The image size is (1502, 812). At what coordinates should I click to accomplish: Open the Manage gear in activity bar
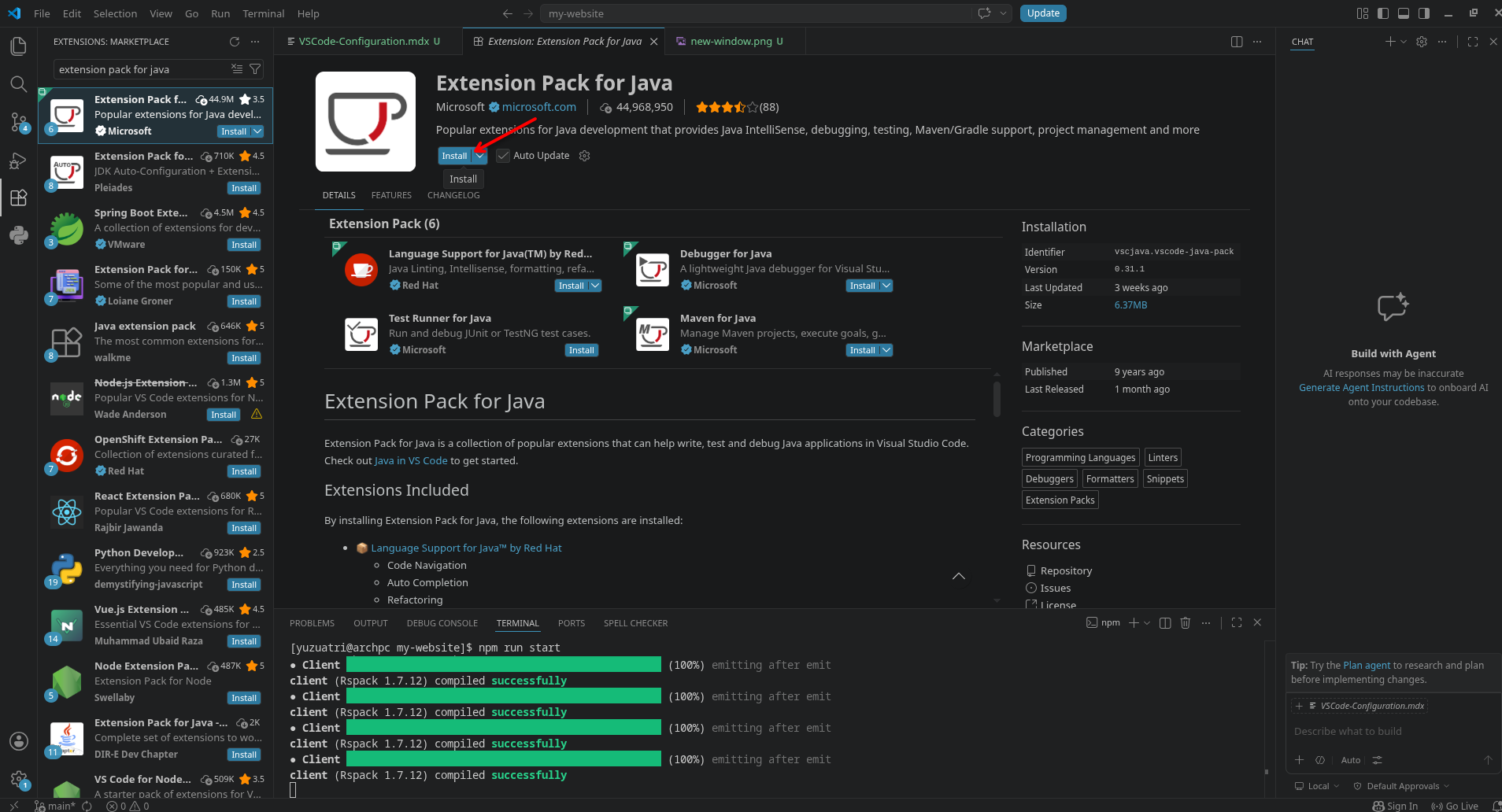[18, 779]
